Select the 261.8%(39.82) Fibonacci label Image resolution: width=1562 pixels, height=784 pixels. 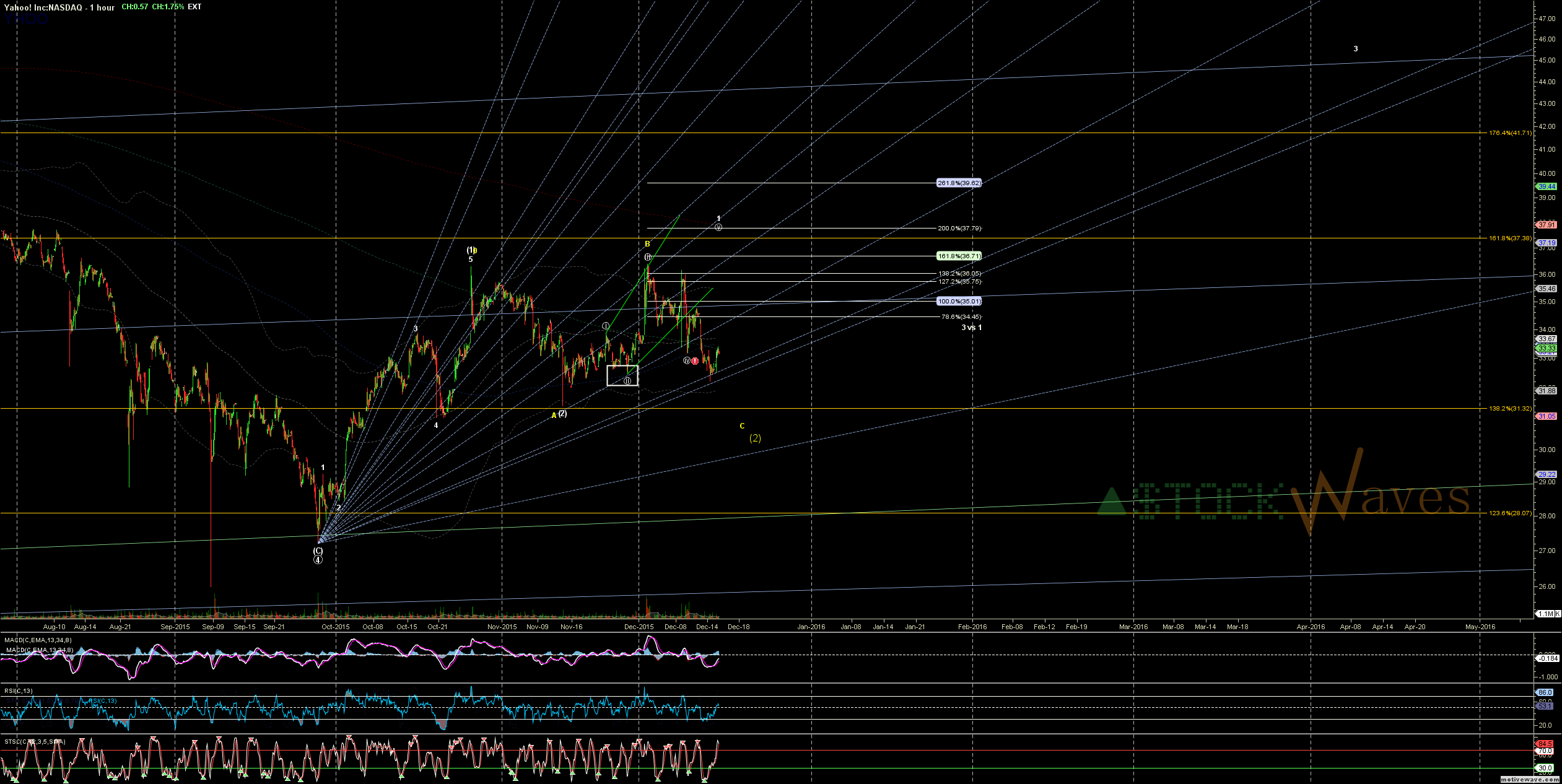click(x=959, y=183)
